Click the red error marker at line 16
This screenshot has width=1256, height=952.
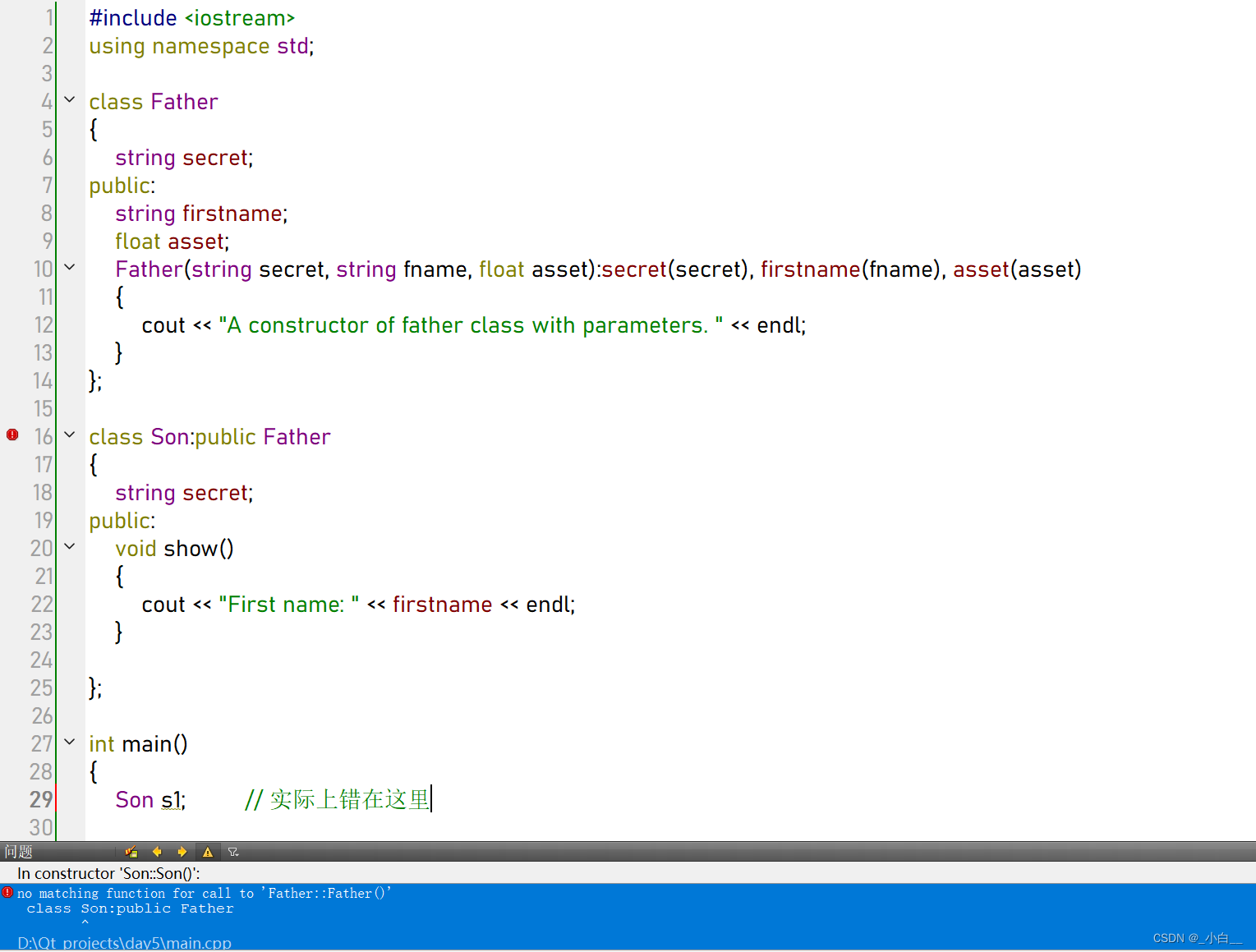coord(12,435)
